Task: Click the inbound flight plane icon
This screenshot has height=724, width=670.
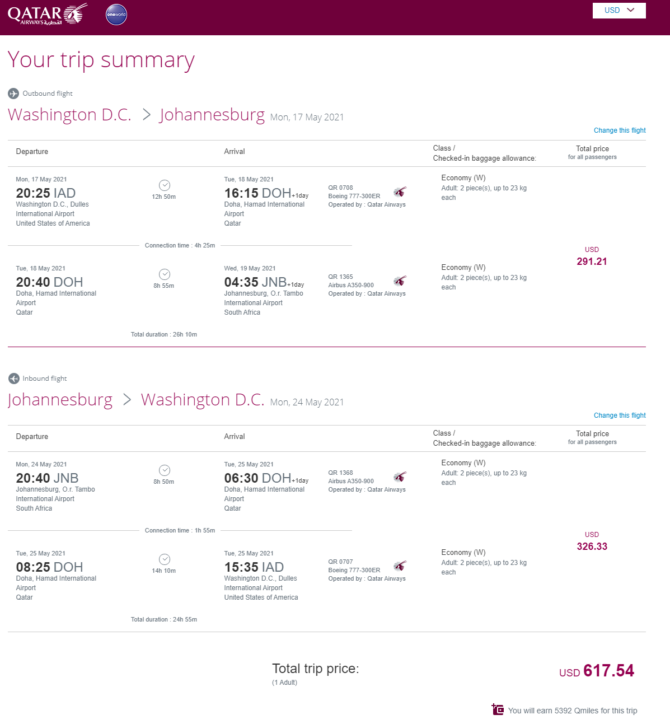Action: click(13, 378)
